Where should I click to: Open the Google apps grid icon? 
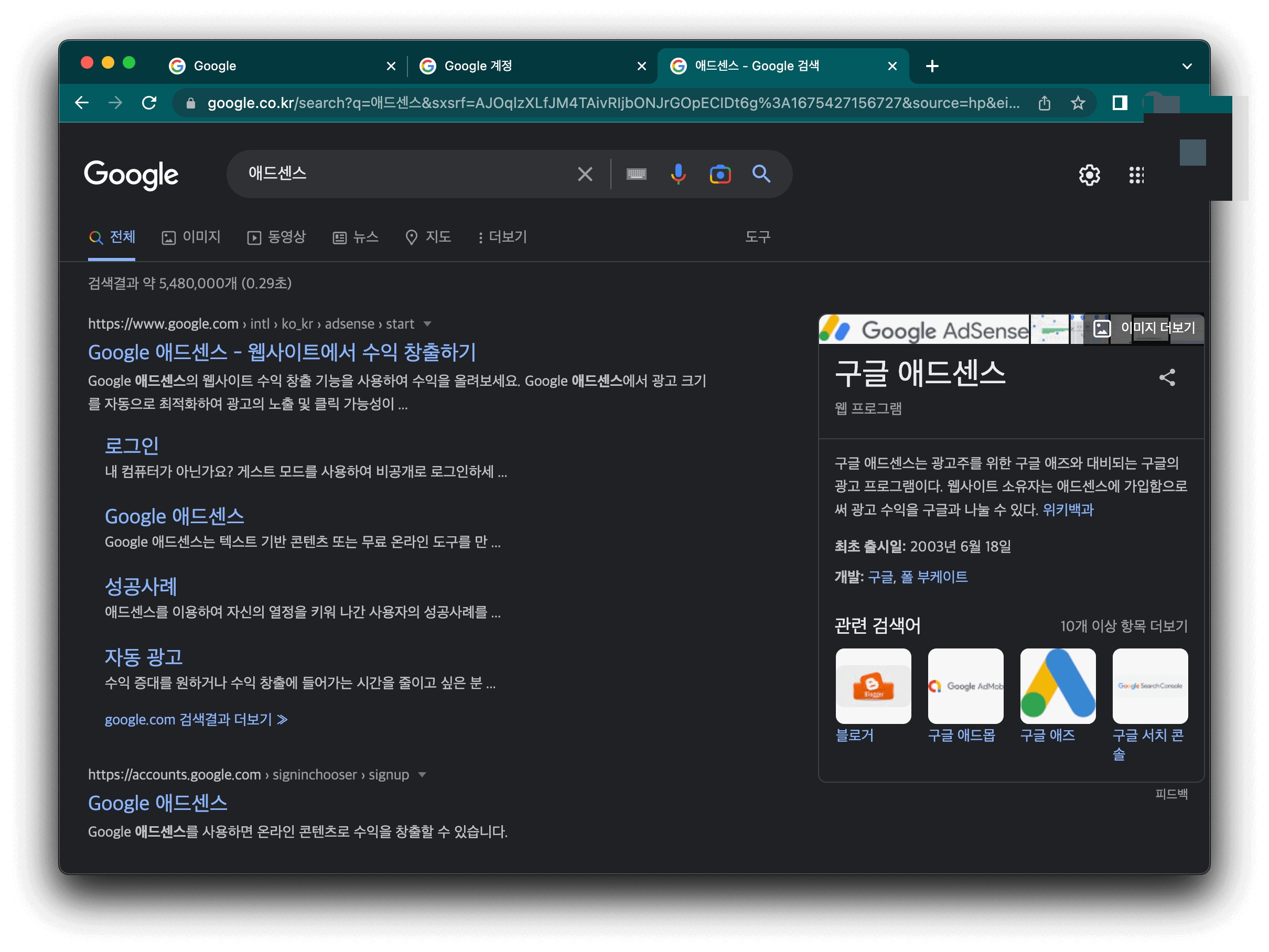click(1136, 176)
